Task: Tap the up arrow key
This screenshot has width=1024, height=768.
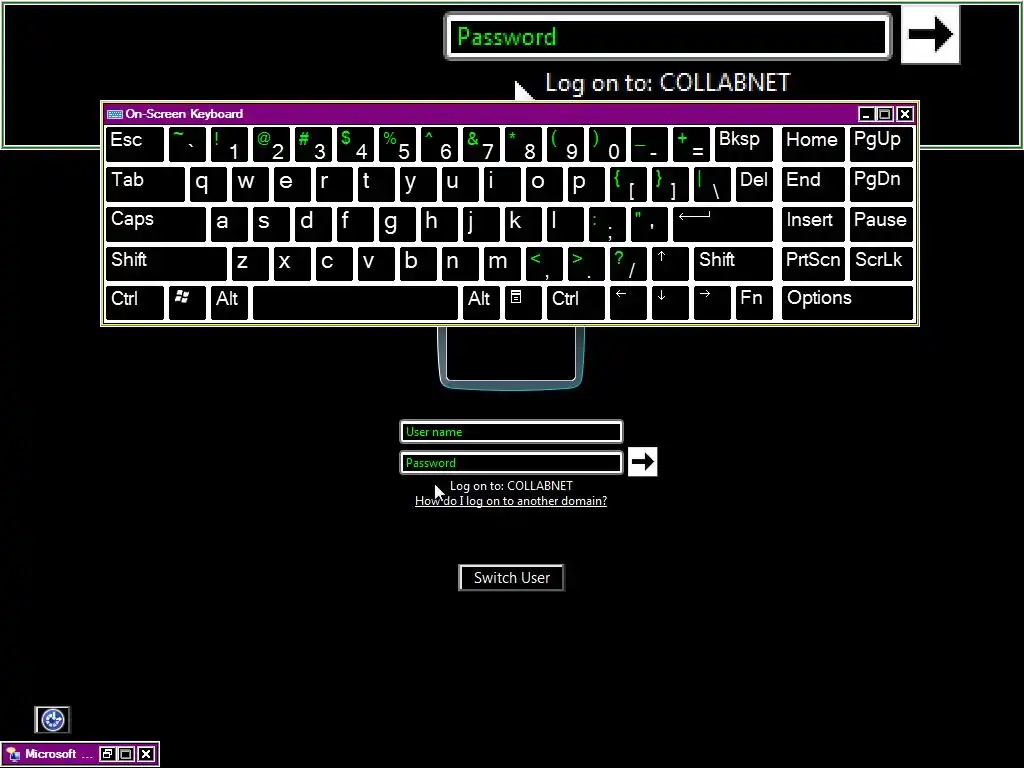Action: click(x=670, y=264)
